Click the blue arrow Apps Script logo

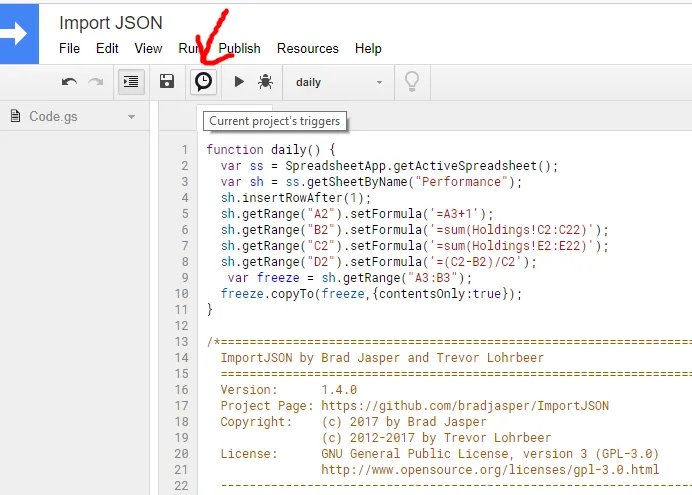click(19, 34)
